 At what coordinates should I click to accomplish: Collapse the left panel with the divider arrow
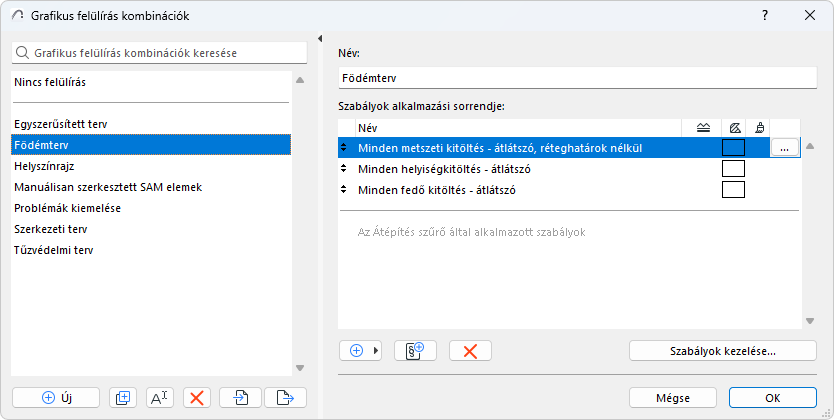click(x=320, y=39)
